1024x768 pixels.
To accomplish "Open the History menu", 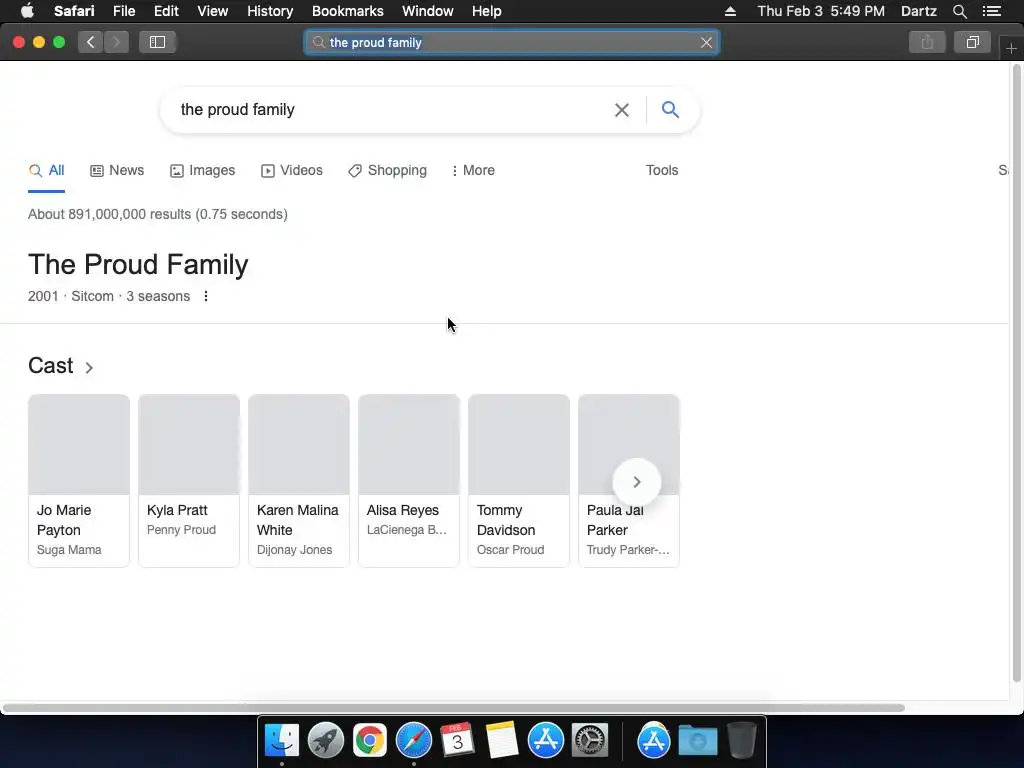I will pos(270,11).
